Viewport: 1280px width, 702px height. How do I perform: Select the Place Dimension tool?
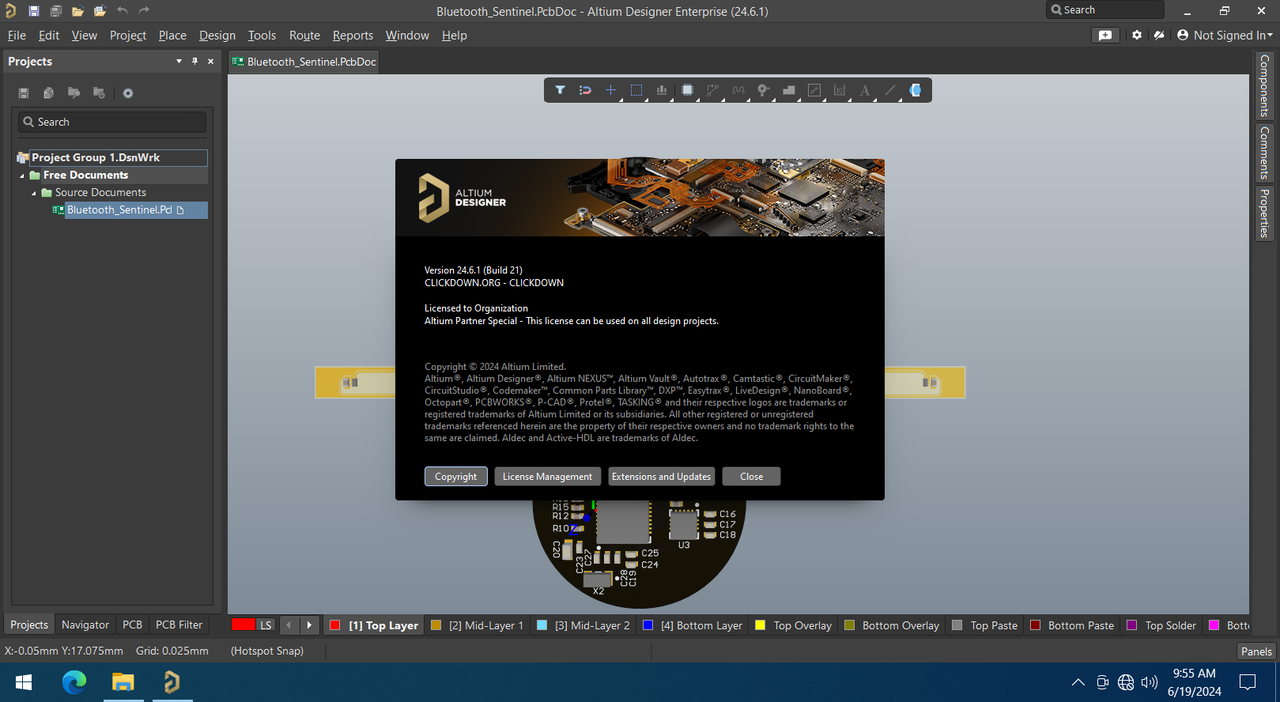tap(840, 90)
